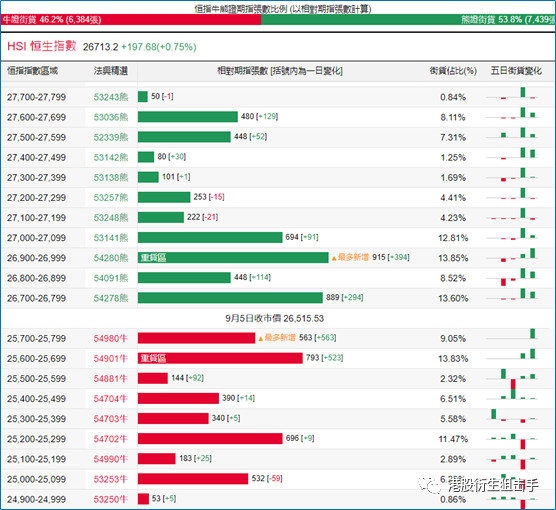The image size is (556, 510).
Task: Click the 法興精選 column header
Action: pyautogui.click(x=111, y=71)
